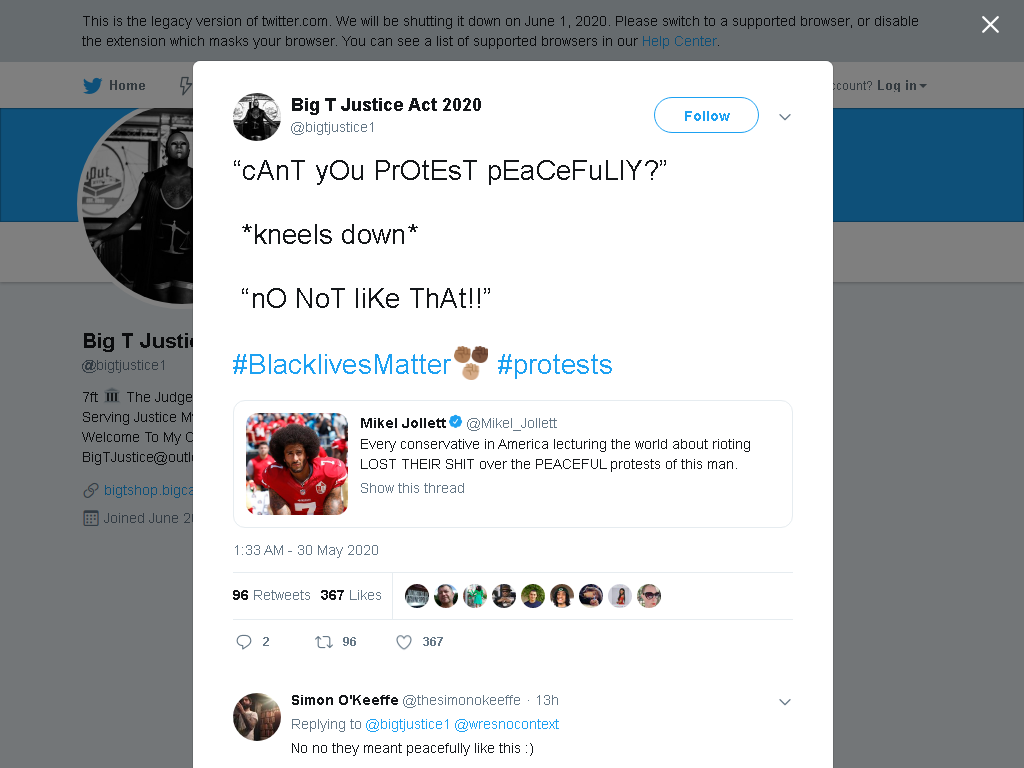Expand options chevron on Simon O'Keeffe's reply
The height and width of the screenshot is (768, 1024).
pyautogui.click(x=785, y=702)
